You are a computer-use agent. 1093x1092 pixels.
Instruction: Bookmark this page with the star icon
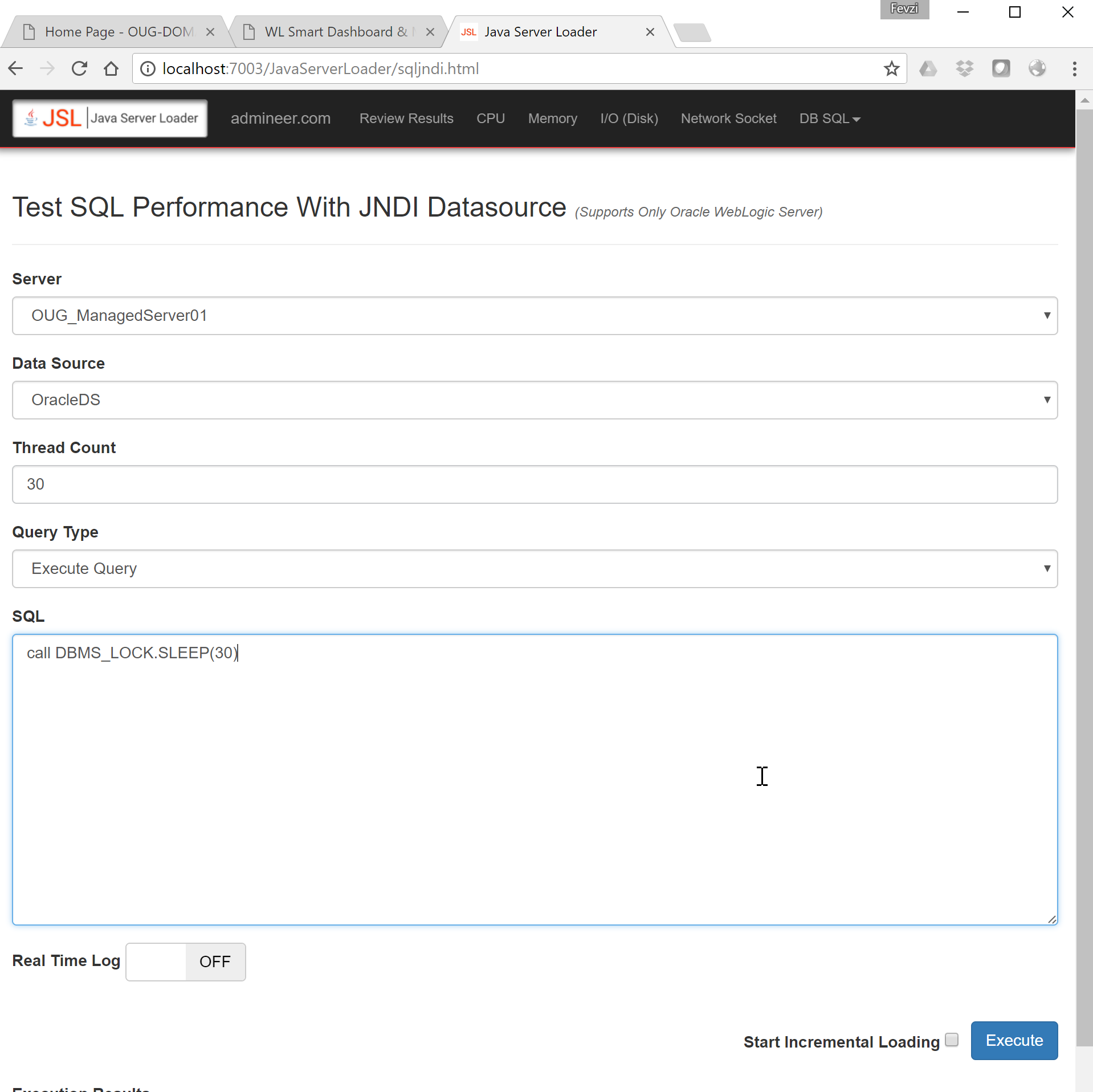click(x=891, y=69)
